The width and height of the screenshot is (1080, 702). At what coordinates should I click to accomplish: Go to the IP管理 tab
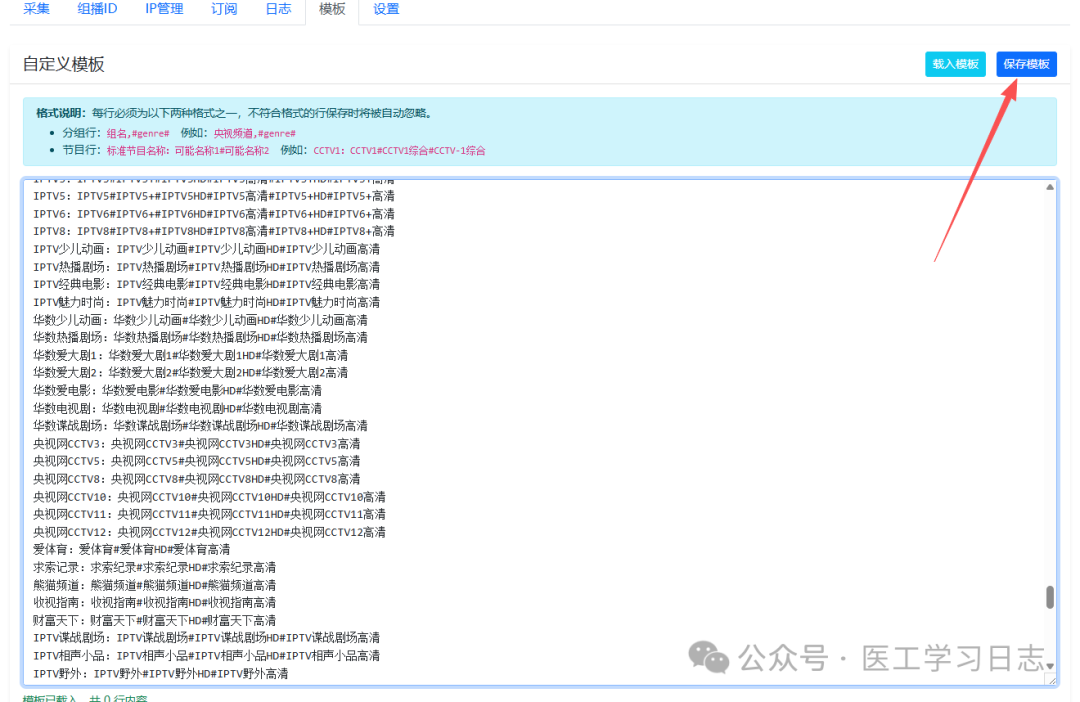click(164, 9)
